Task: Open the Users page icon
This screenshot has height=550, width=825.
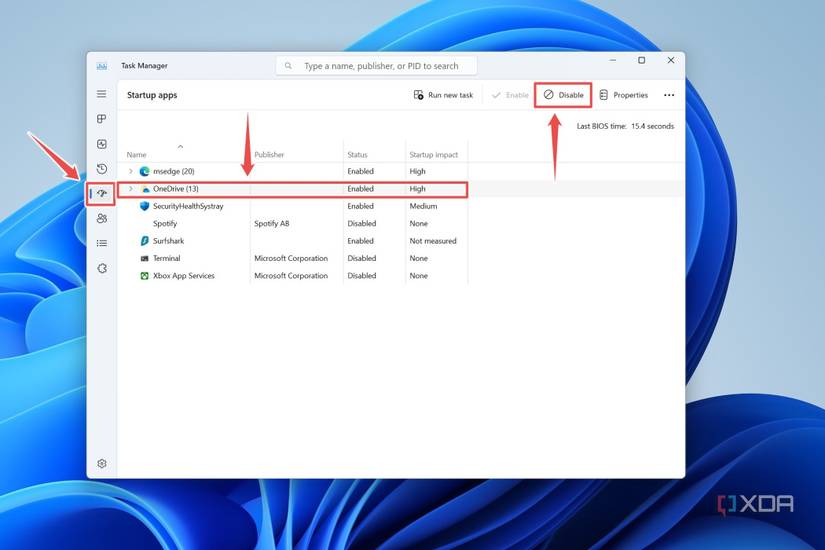Action: (x=102, y=218)
